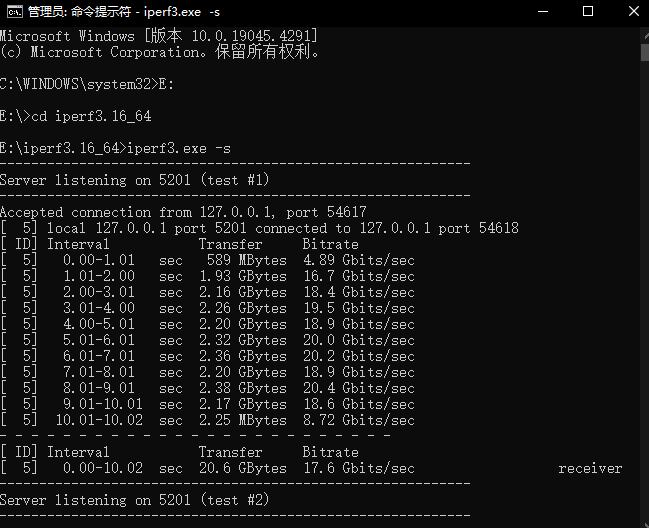Click the '4.00-5.01' interval value

click(99, 324)
